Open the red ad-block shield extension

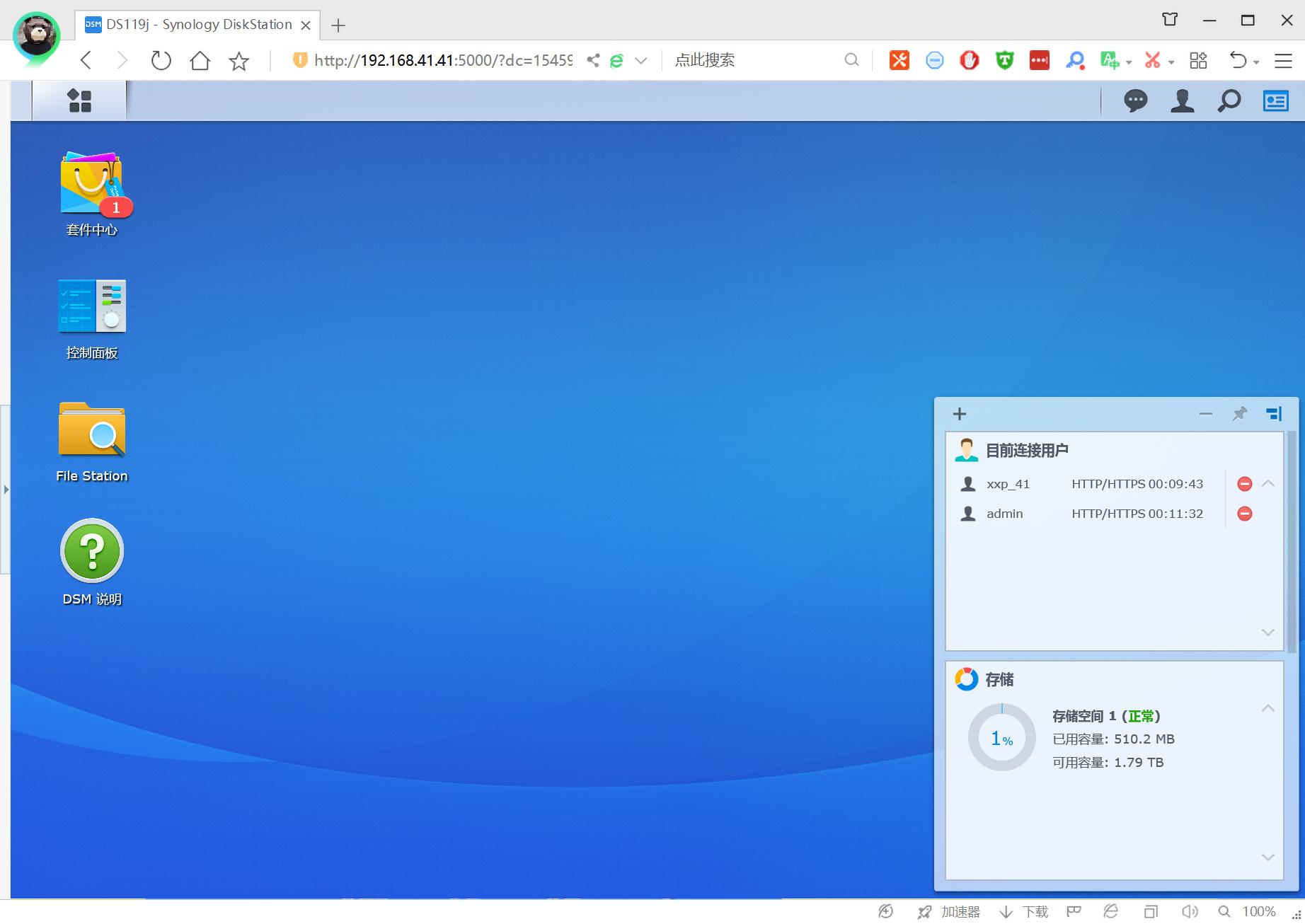click(x=969, y=60)
